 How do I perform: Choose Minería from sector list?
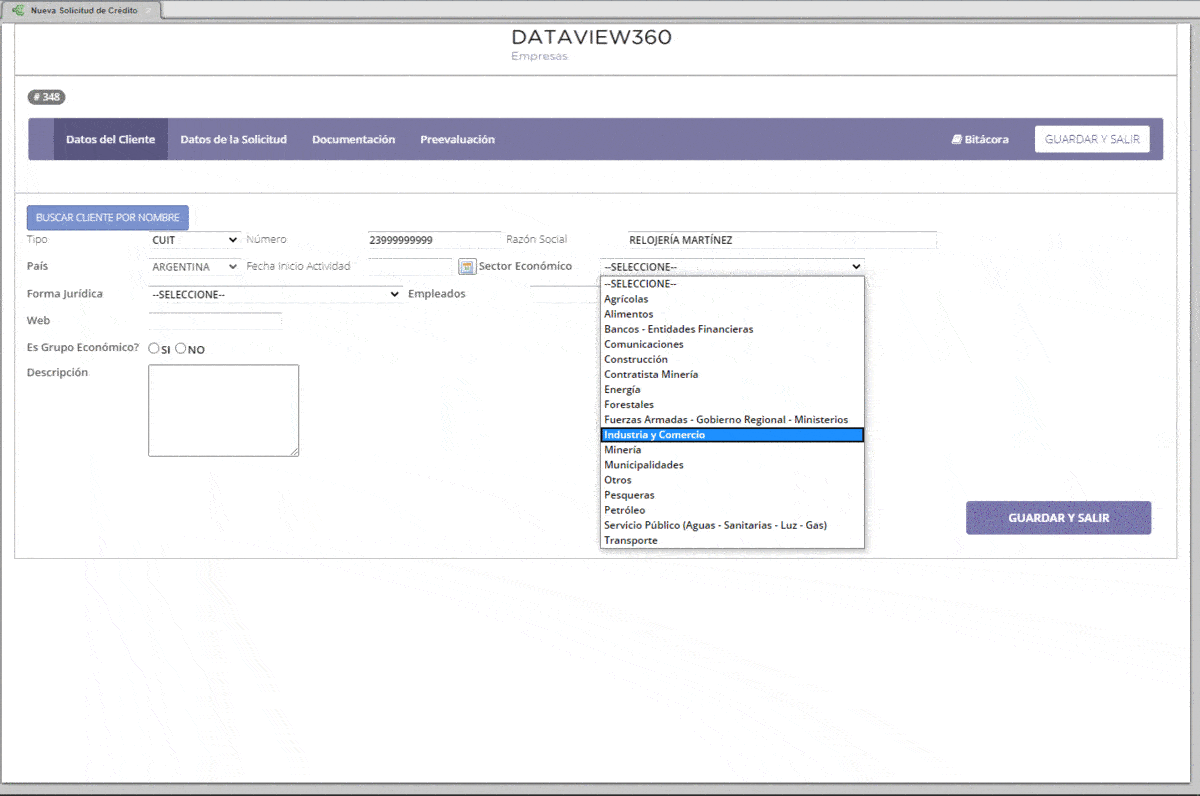coord(732,450)
